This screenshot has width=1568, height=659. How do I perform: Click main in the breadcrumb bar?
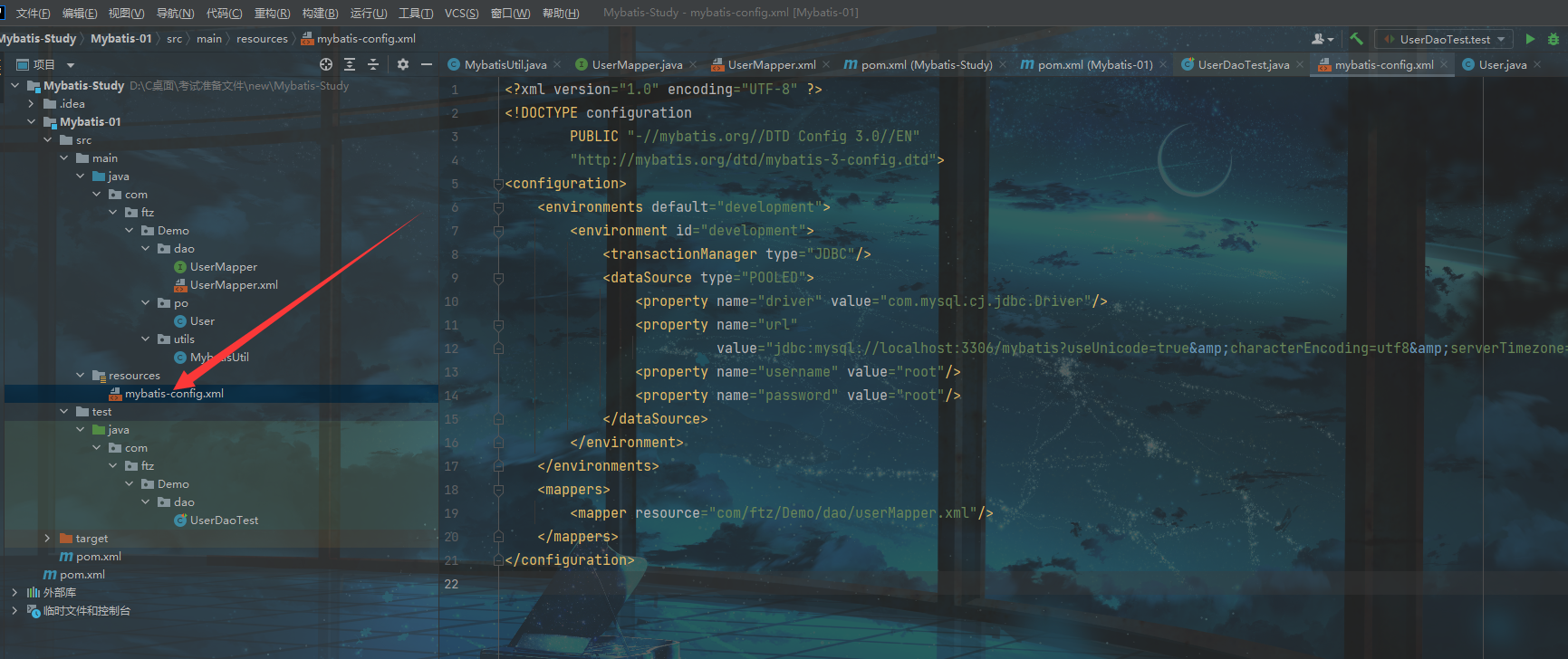coord(209,39)
